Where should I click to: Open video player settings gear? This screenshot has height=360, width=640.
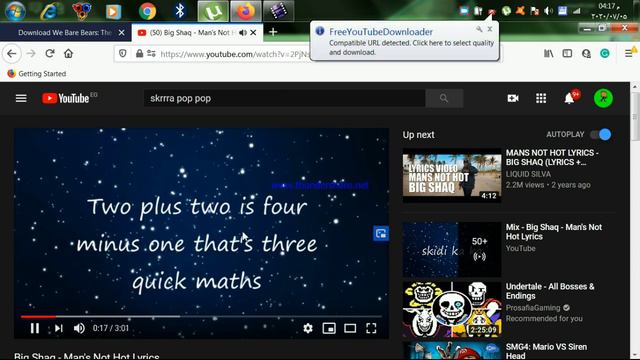pos(308,328)
